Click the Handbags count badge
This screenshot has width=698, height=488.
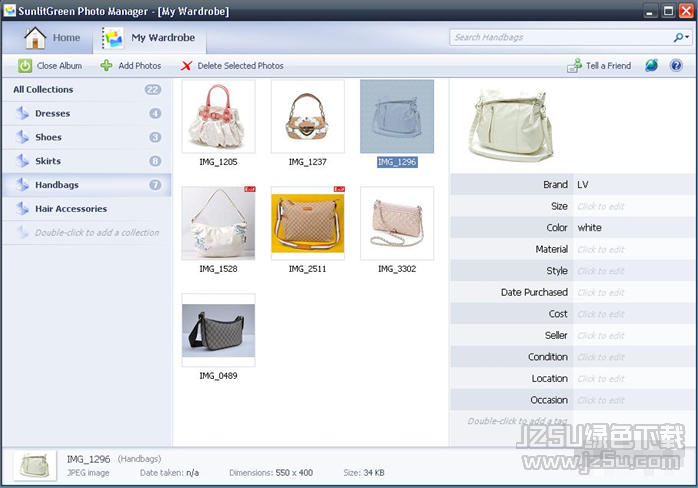(x=155, y=185)
